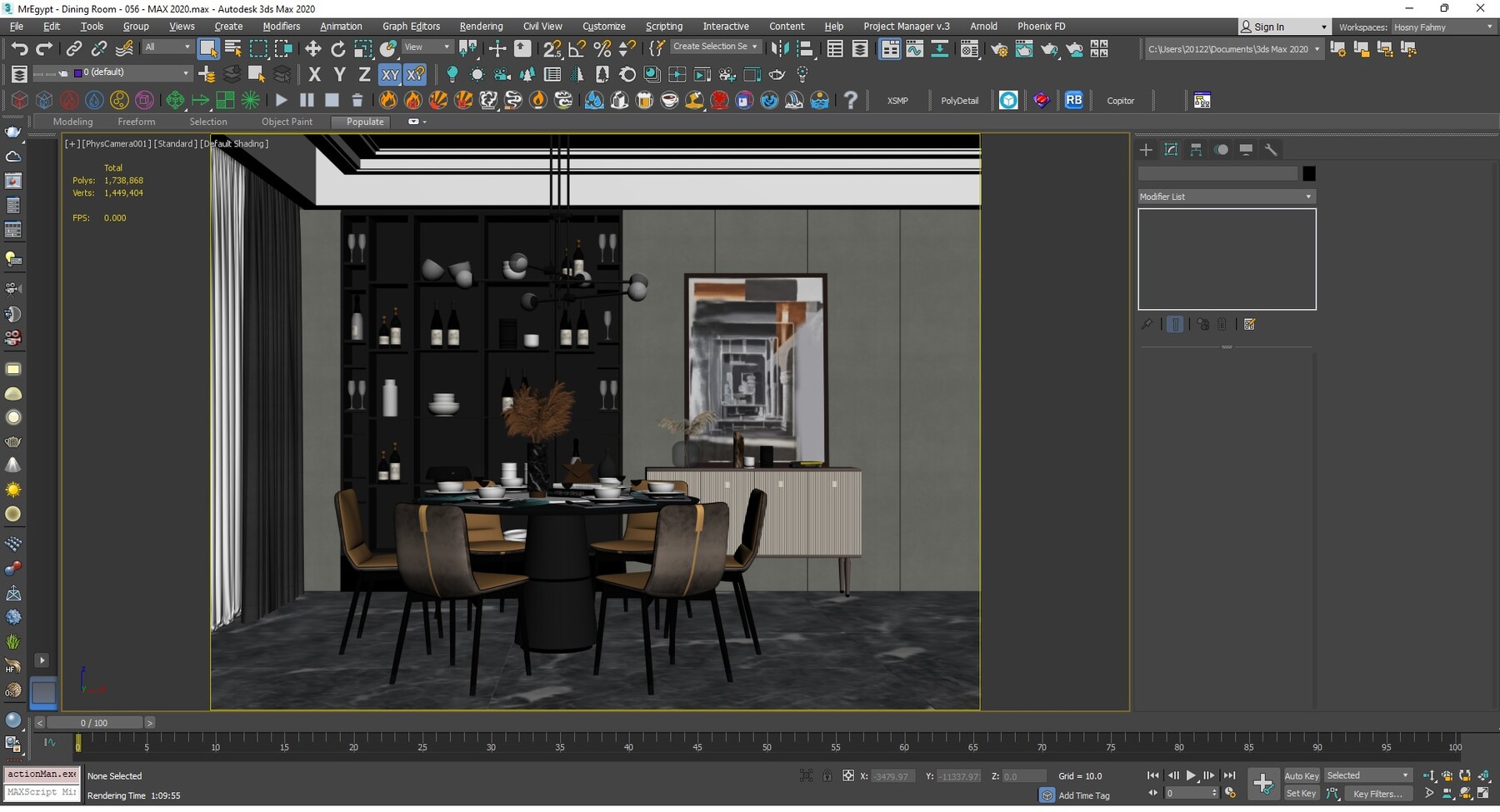This screenshot has height=812, width=1500.
Task: Switch to the Populate ribbon tab
Action: coord(362,122)
